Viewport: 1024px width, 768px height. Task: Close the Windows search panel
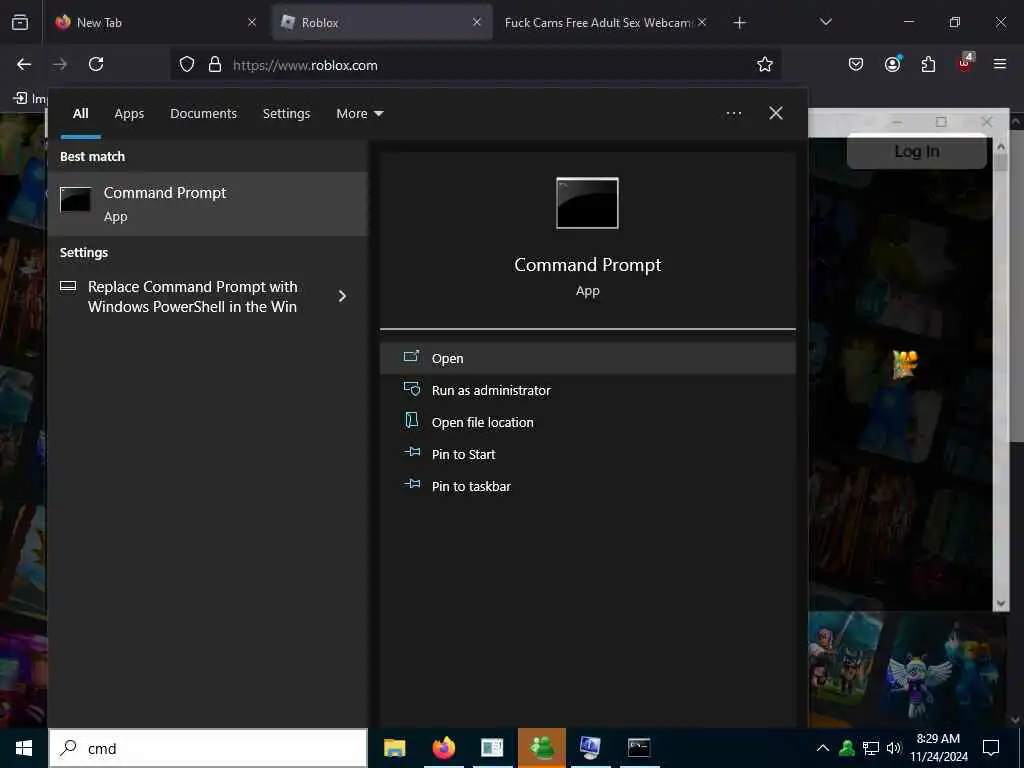pyautogui.click(x=775, y=113)
